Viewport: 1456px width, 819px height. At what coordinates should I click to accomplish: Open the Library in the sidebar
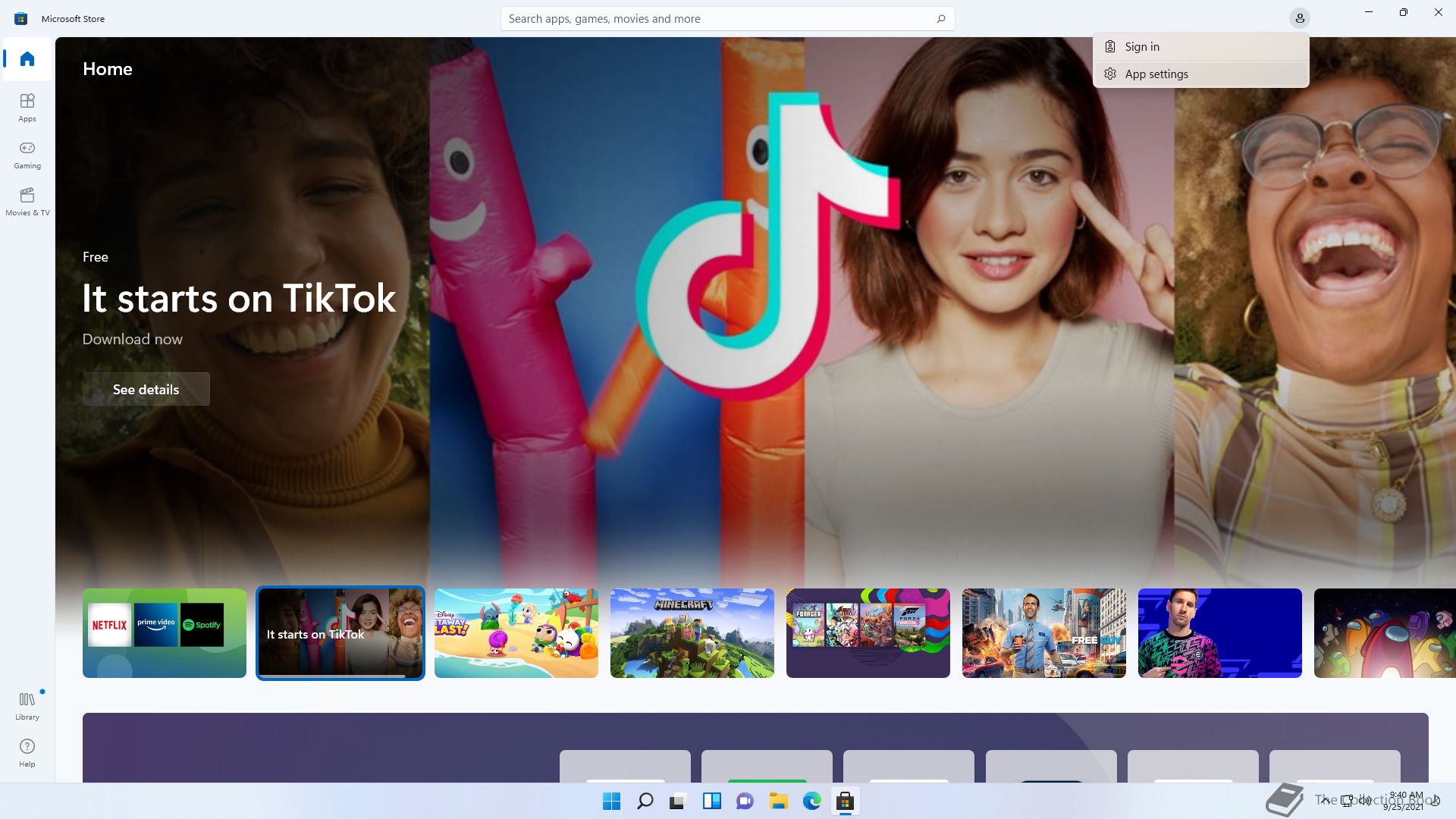27,705
